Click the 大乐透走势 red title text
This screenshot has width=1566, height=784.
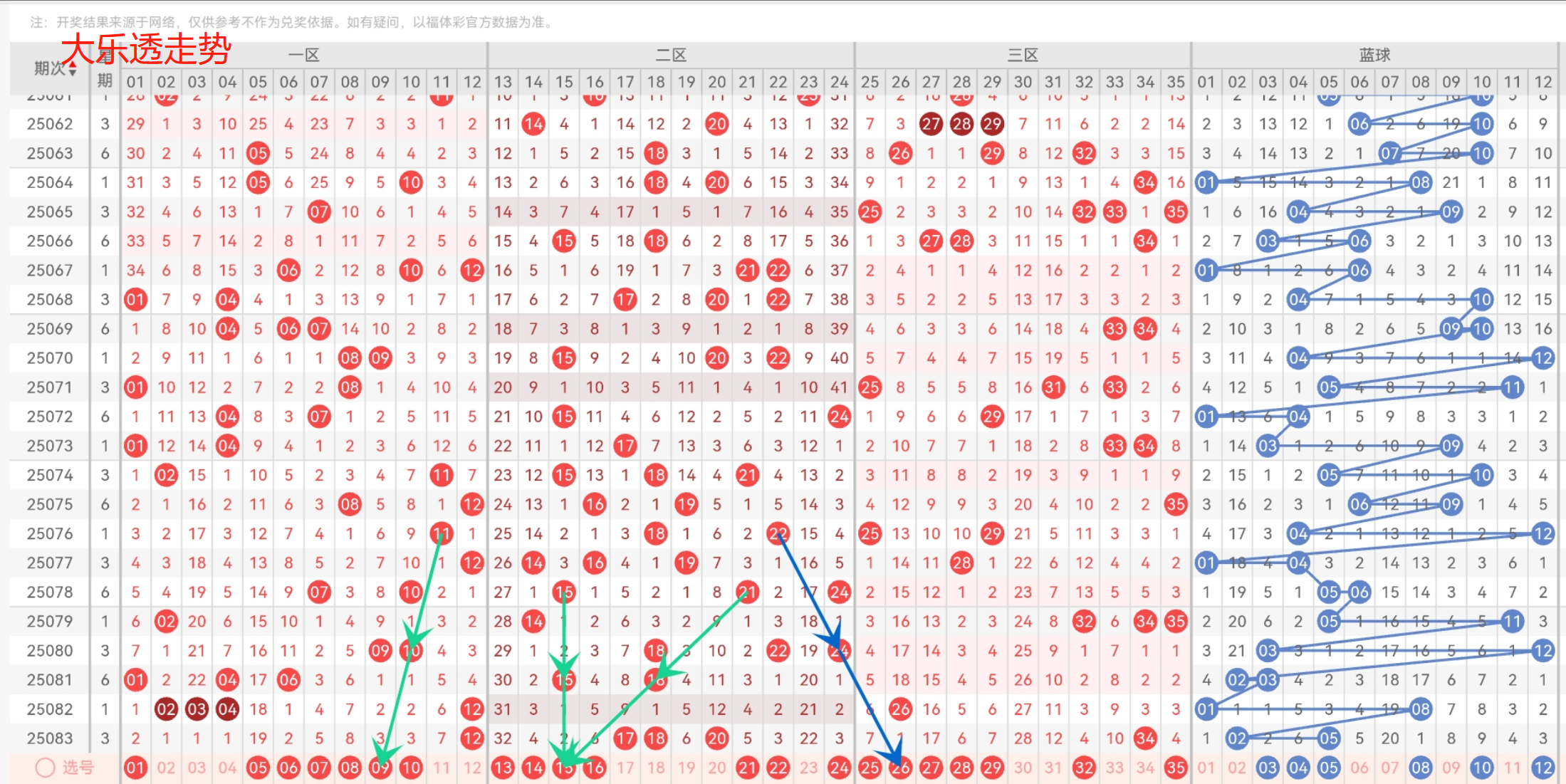click(x=146, y=49)
